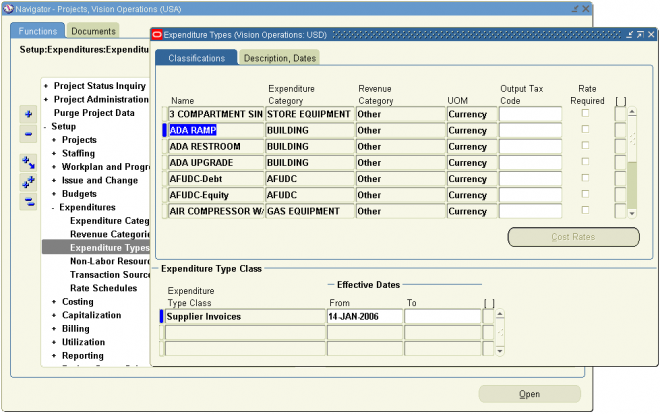660x414 pixels.
Task: Click the ADA RESTROOM name cell
Action: pos(216,146)
